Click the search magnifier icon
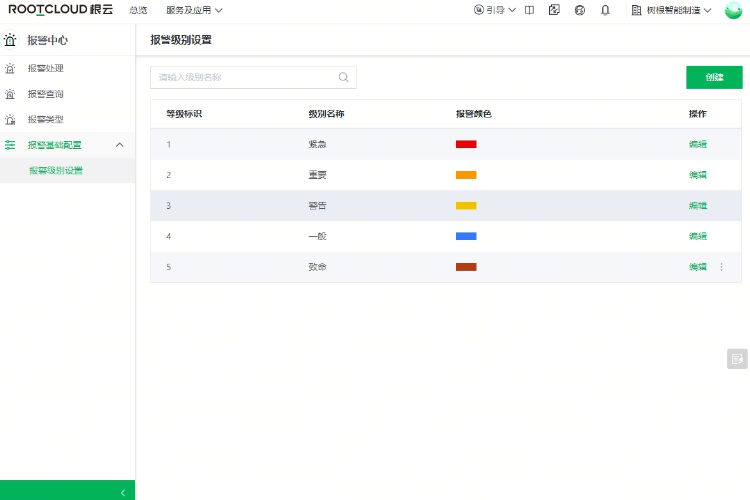Viewport: 750px width, 500px height. pyautogui.click(x=344, y=77)
